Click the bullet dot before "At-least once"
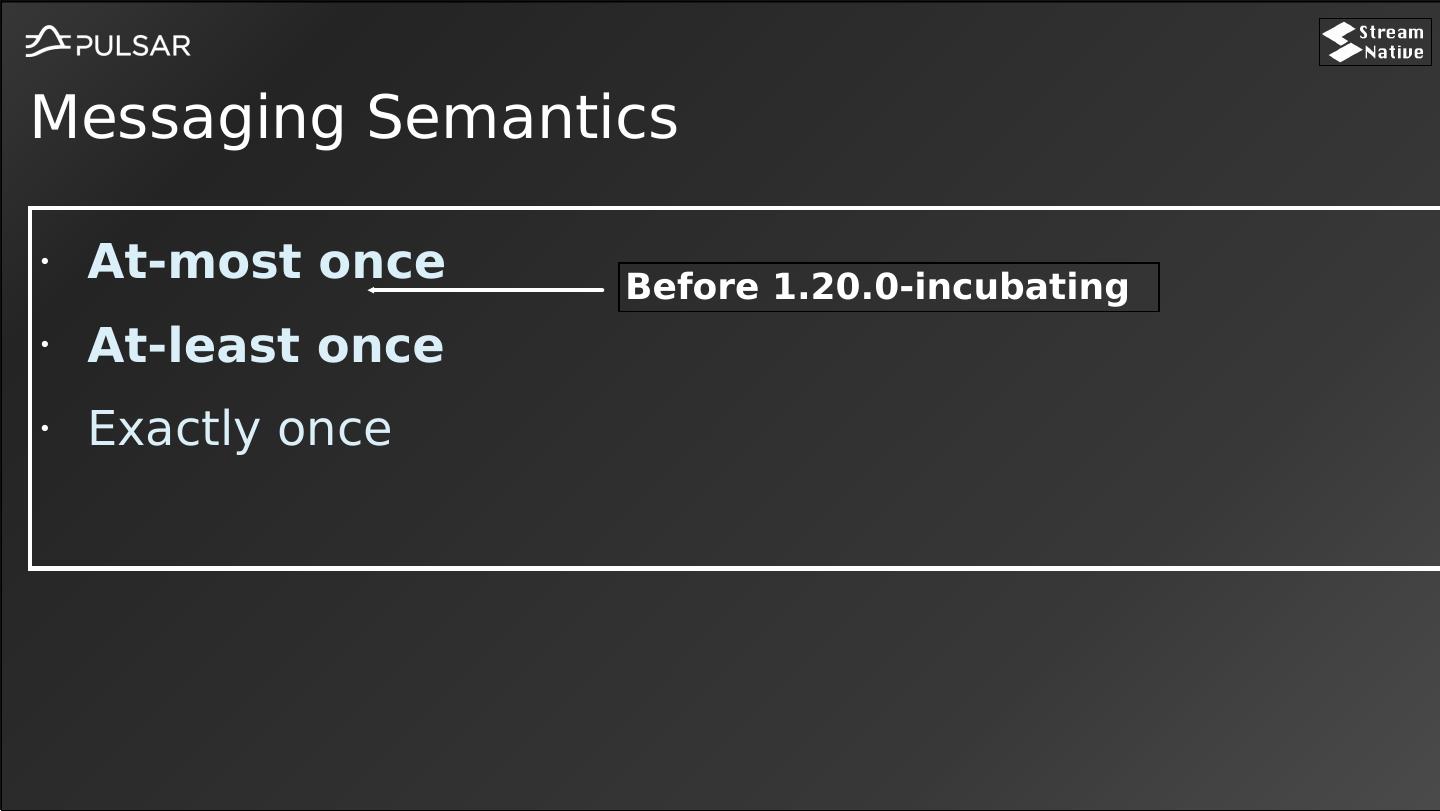Screen dimensions: 1440x811 (x=45, y=345)
